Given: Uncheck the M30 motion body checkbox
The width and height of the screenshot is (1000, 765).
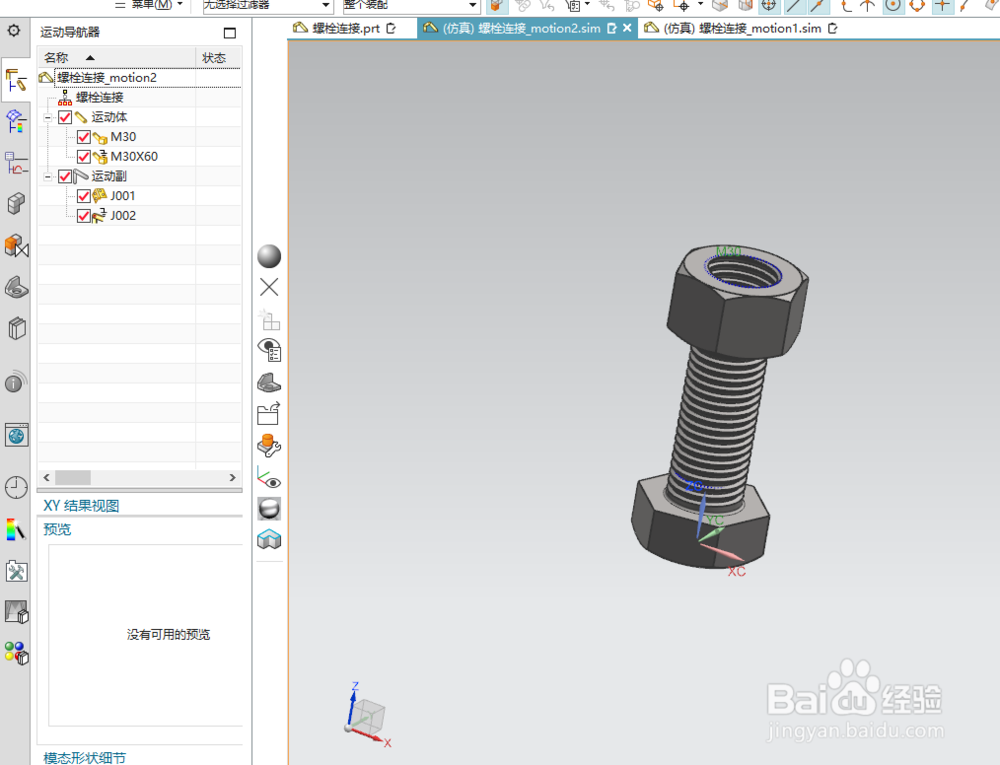Looking at the screenshot, I should [84, 137].
